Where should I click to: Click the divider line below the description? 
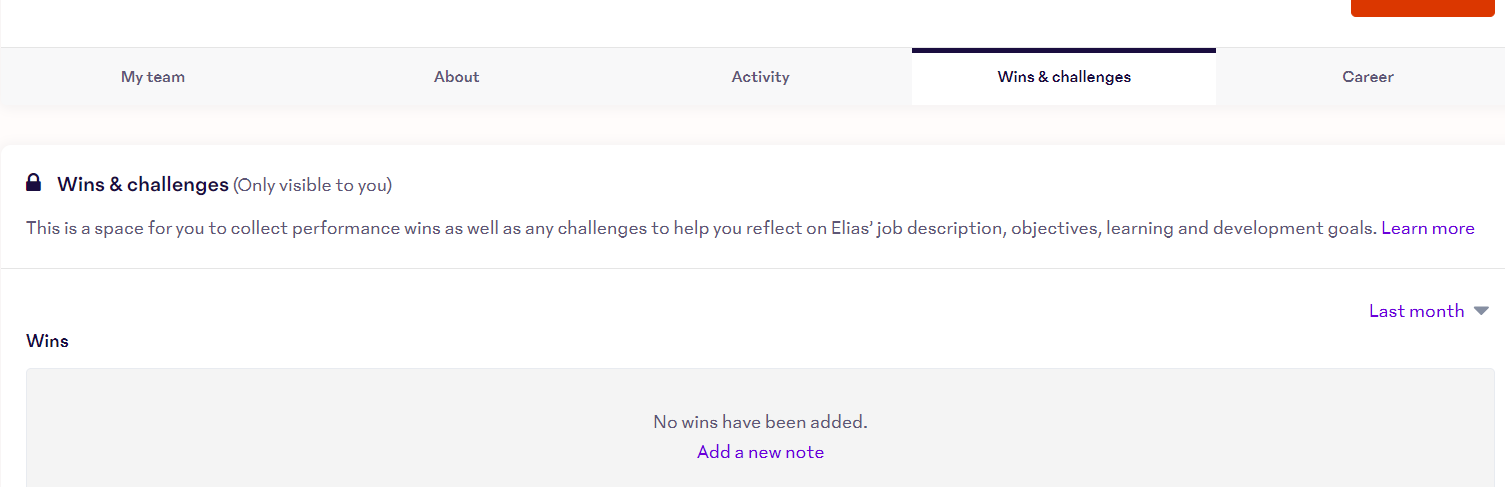tap(753, 268)
